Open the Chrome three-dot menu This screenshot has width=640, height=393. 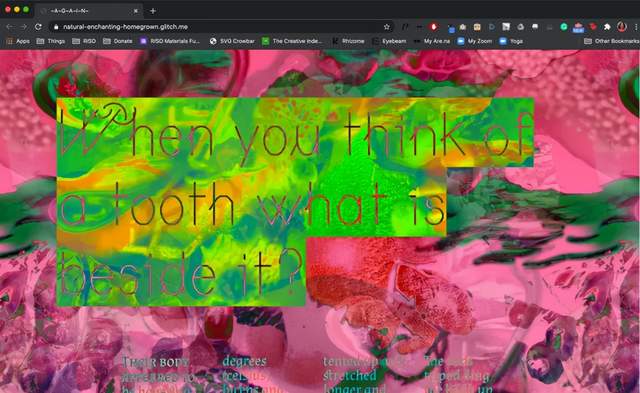point(636,27)
